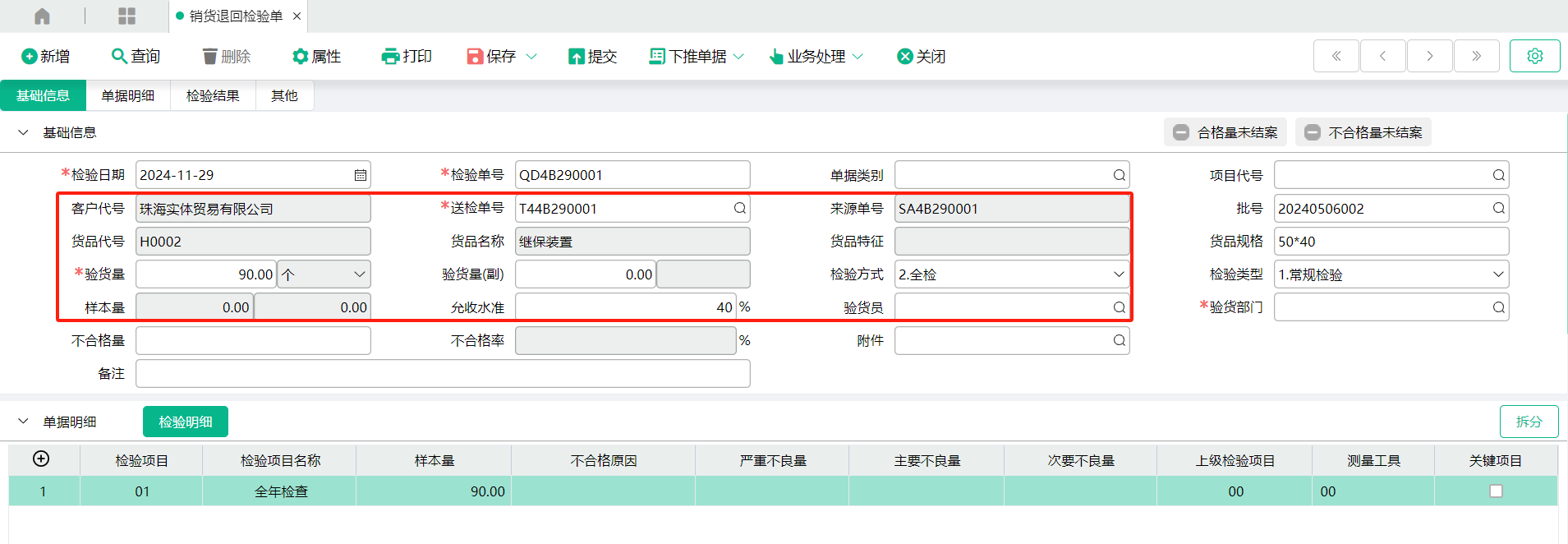
Task: Click the 样本量 90.00 cell
Action: tap(434, 491)
